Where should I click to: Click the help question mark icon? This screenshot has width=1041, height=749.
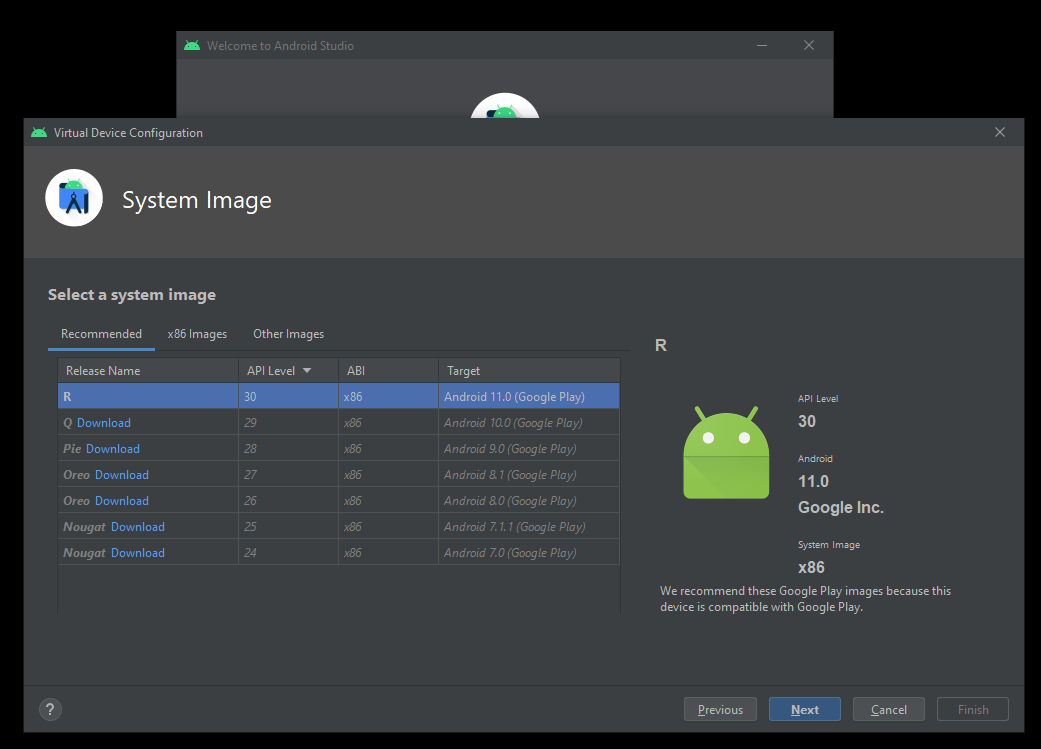(50, 710)
